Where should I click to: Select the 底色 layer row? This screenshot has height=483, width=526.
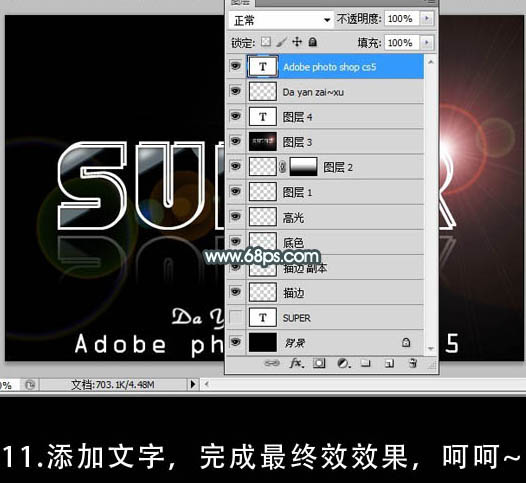325,242
